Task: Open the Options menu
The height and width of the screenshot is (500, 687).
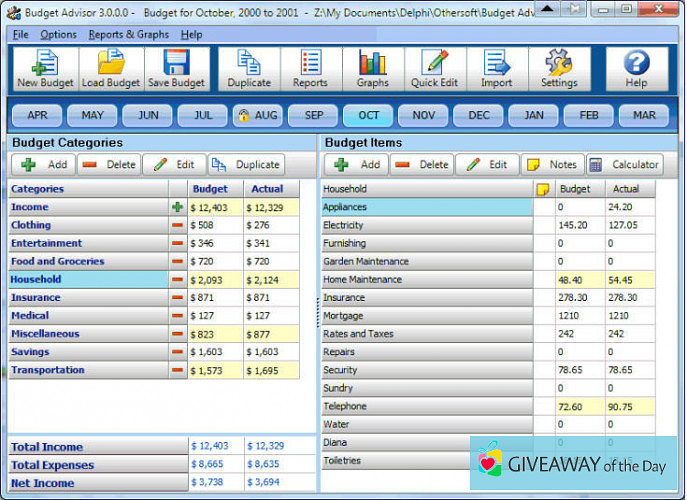Action: [x=58, y=34]
